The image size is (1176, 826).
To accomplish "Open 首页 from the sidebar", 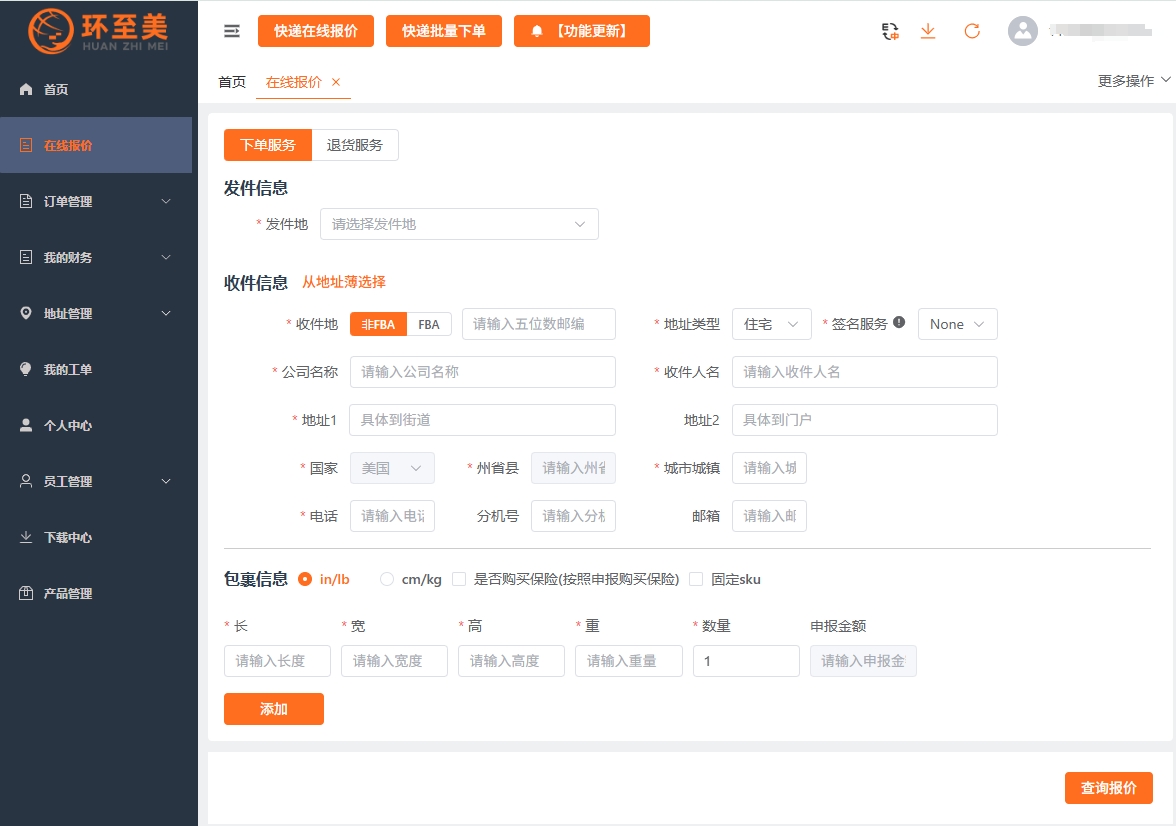I will [x=56, y=90].
